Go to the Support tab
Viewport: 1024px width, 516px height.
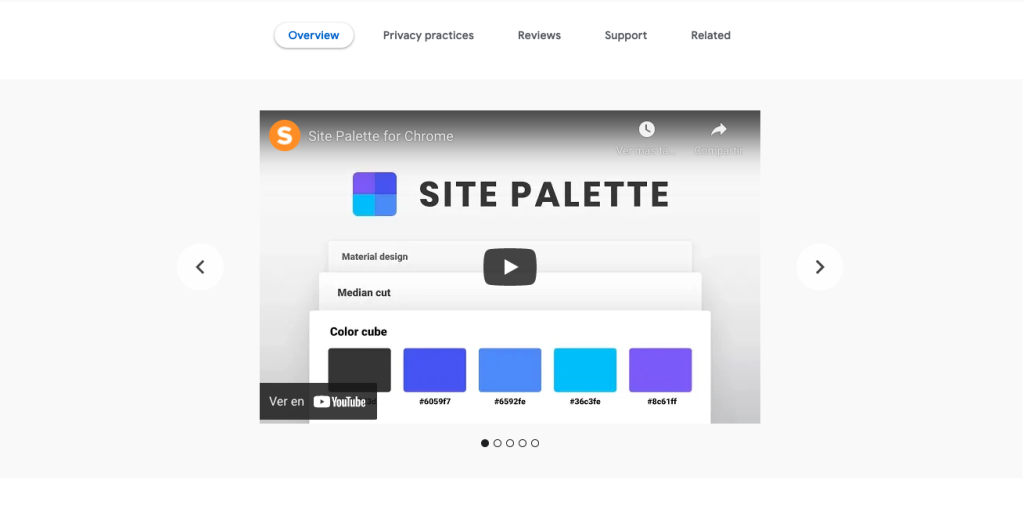(626, 35)
